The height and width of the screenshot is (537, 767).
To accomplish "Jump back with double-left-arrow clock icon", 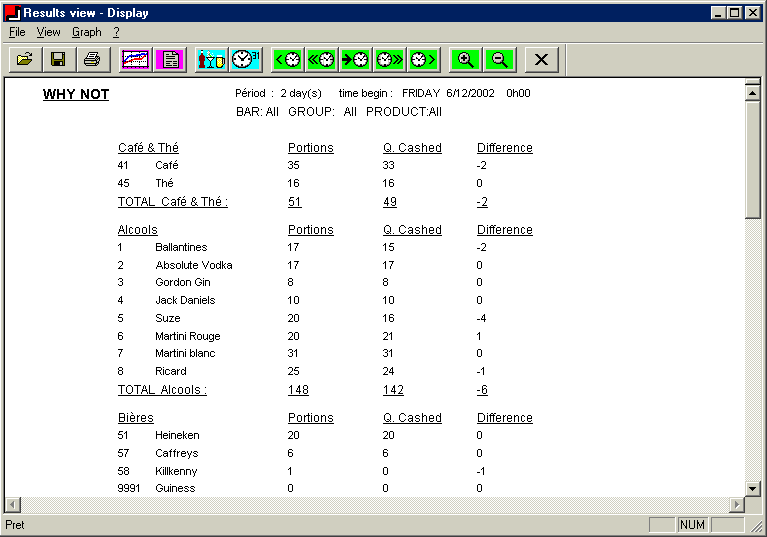I will [x=322, y=60].
